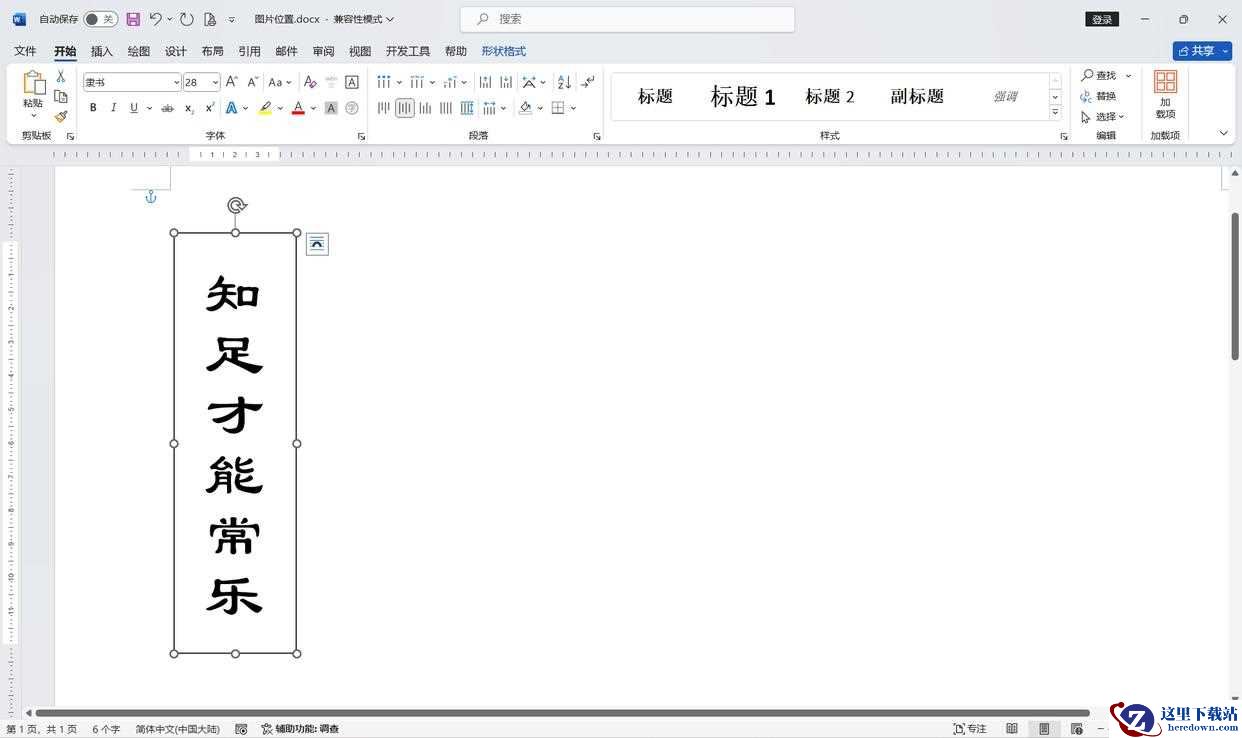Click the character shading A icon

coord(331,108)
